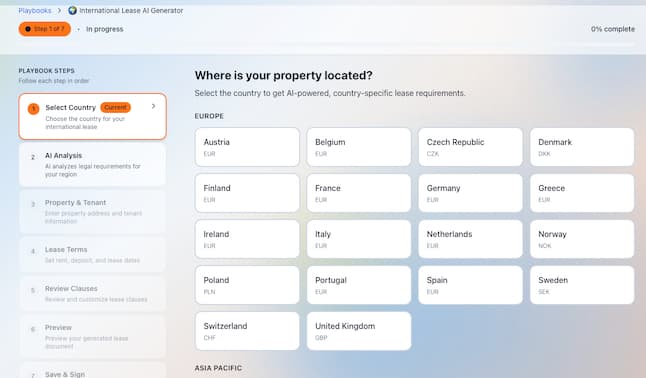Select the Finland country card
The width and height of the screenshot is (646, 378).
pyautogui.click(x=247, y=193)
